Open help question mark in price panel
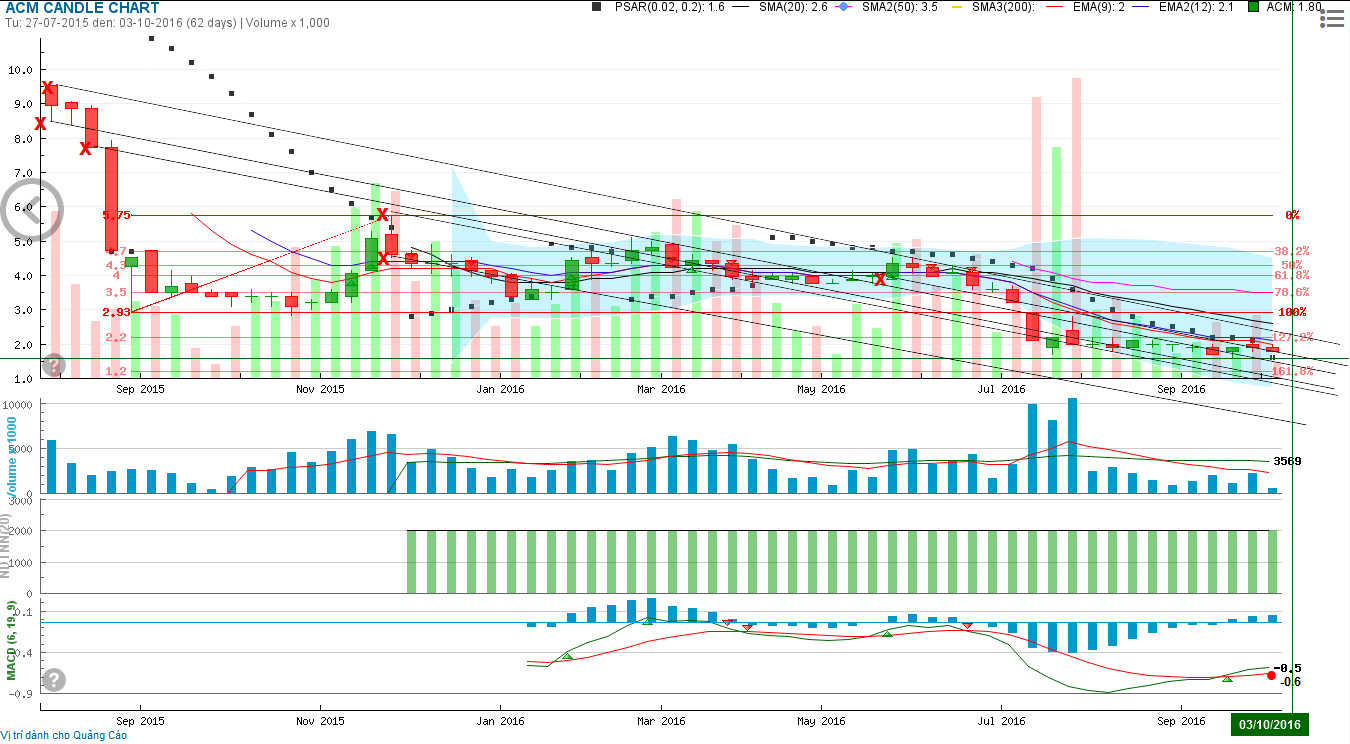This screenshot has height=744, width=1350. 54,365
